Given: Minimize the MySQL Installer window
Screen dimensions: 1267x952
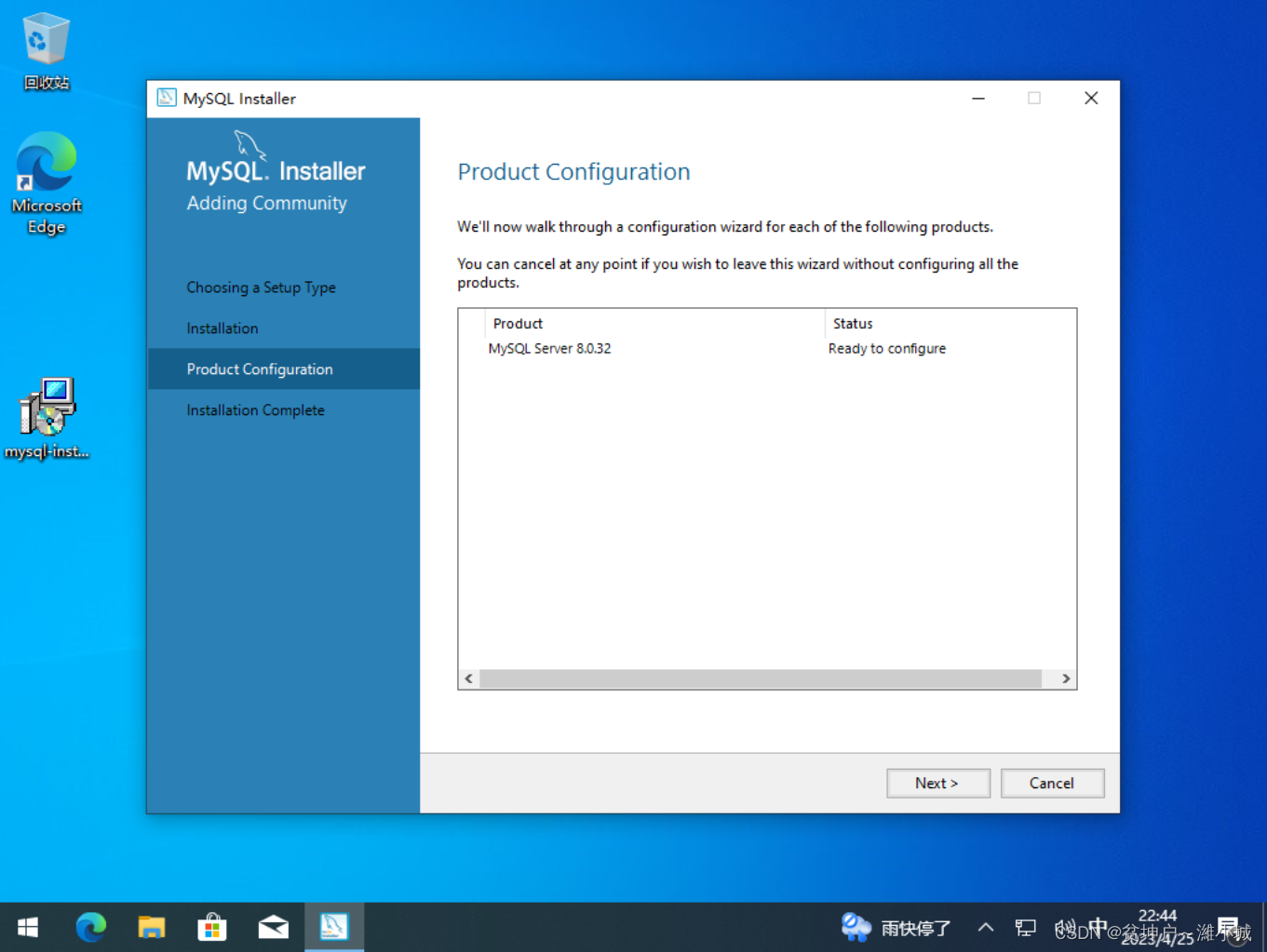Looking at the screenshot, I should 978,98.
